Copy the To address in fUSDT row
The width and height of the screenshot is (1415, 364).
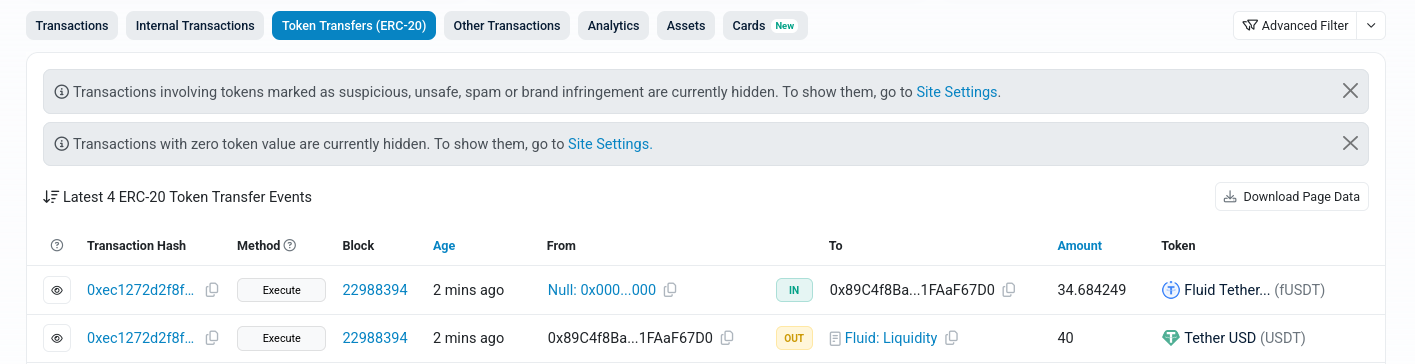[1009, 290]
